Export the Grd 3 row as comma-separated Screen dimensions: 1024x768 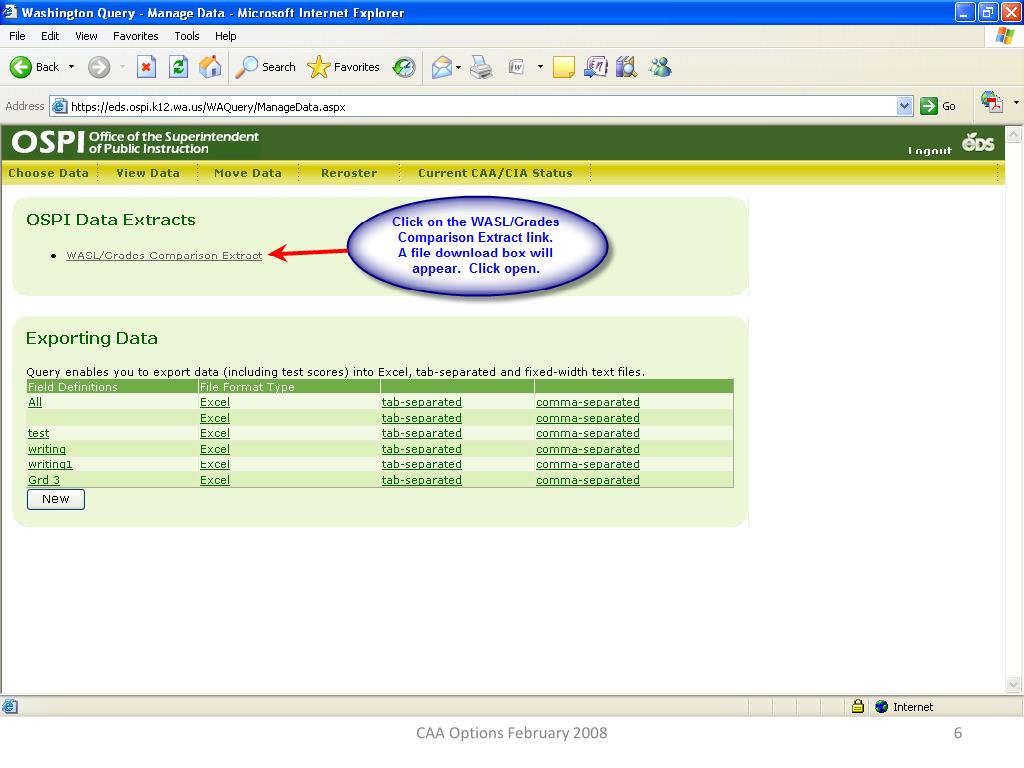588,480
